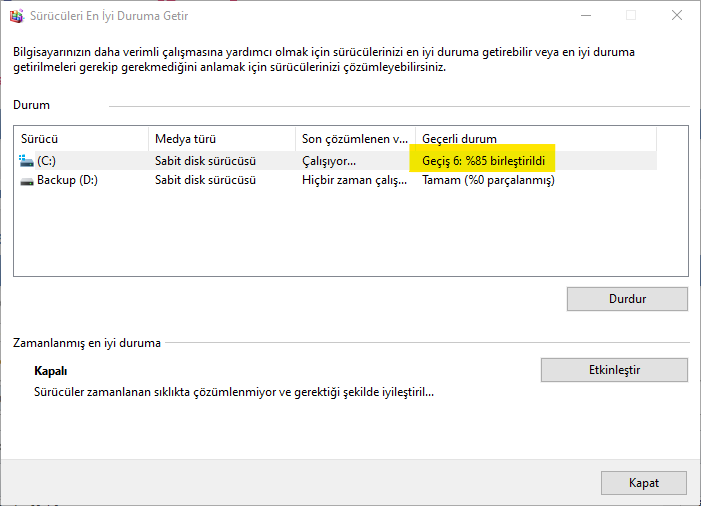701x506 pixels.
Task: Select the (C:) drive row
Action: (x=335, y=161)
